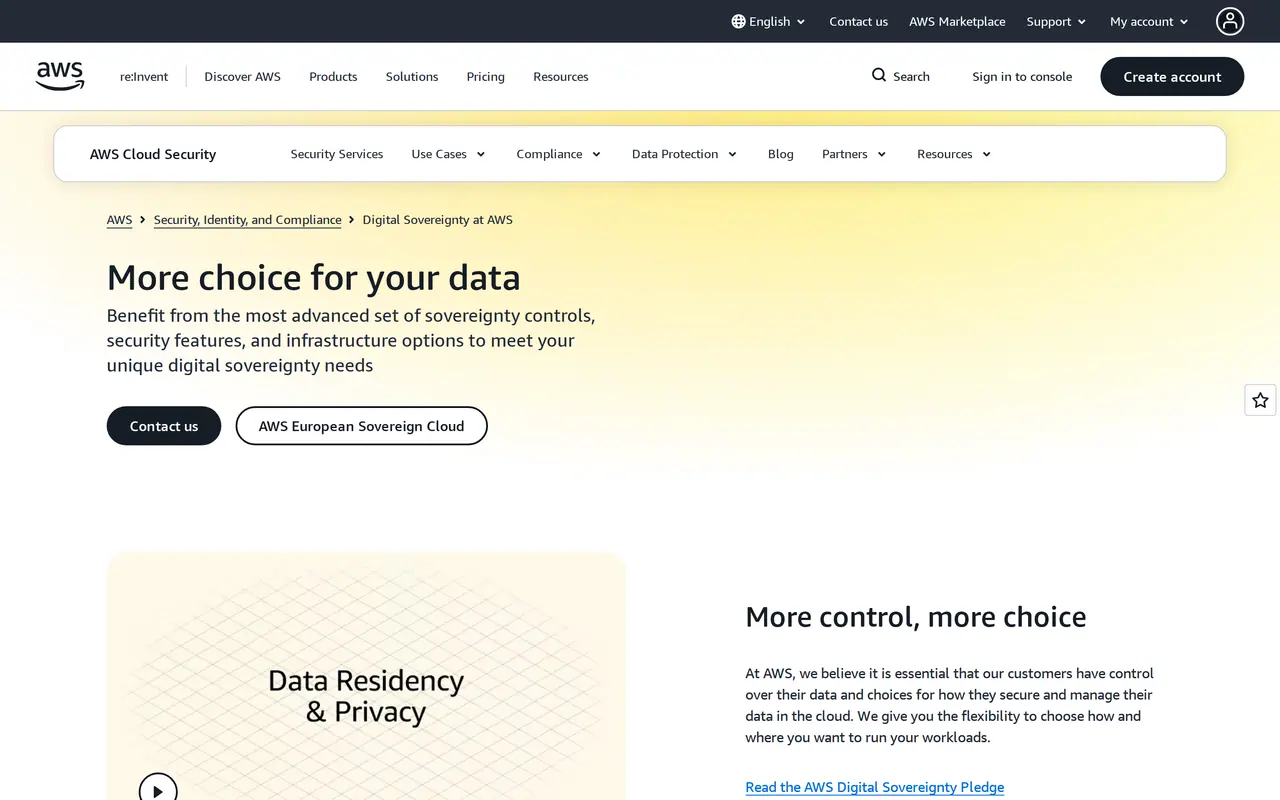Click the AWS logo
Viewport: 1280px width, 800px height.
[60, 76]
